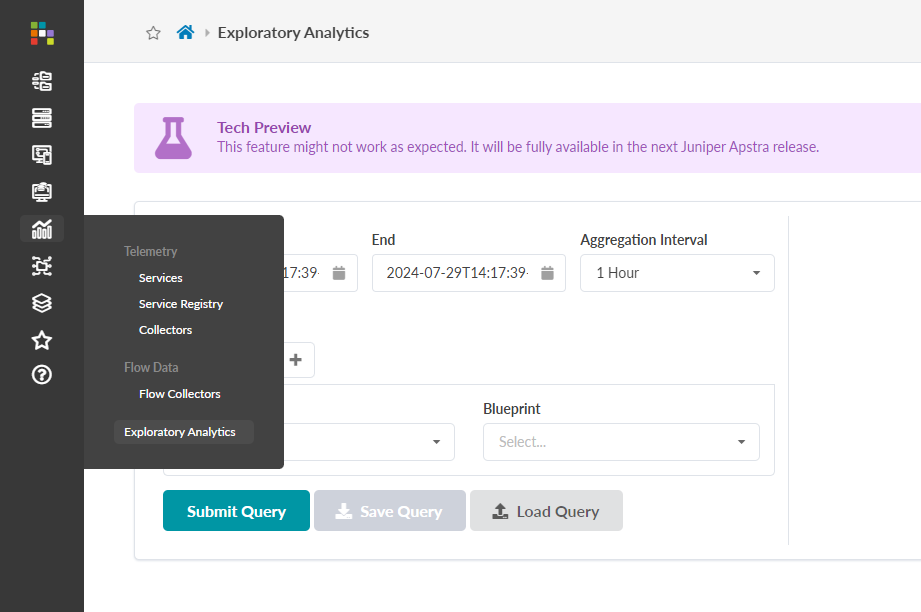Select Services under Telemetry menu
This screenshot has height=612, width=921.
coord(161,278)
